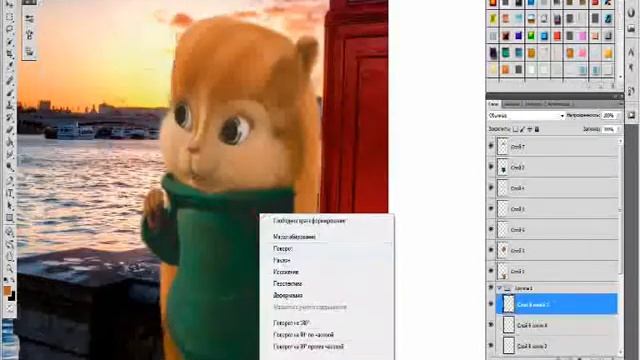Viewport: 640px width, 360px height.
Task: Enable lock all padlock icon
Action: (x=537, y=130)
